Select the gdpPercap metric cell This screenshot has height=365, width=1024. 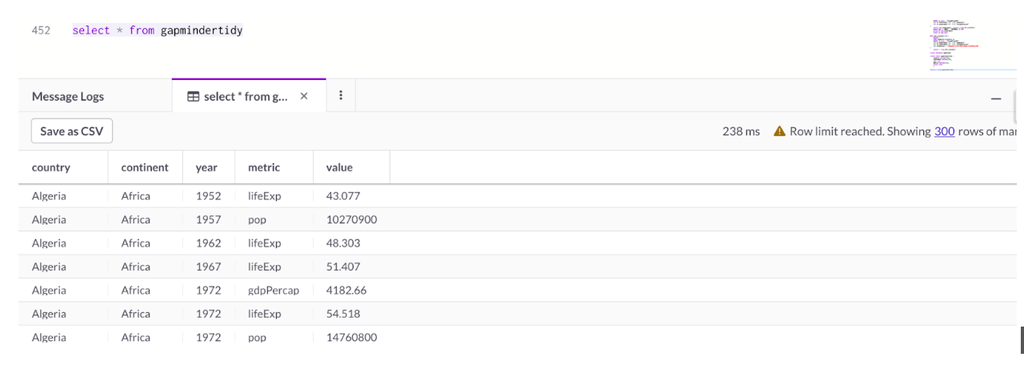(x=274, y=290)
